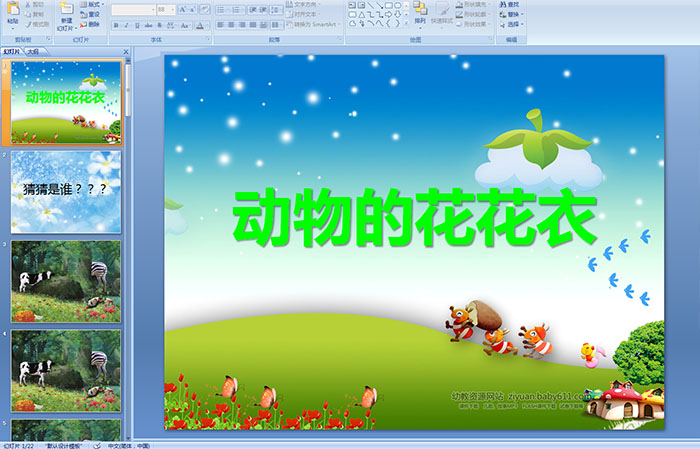Click the Replace (替换) button
This screenshot has height=449, width=700.
point(511,14)
